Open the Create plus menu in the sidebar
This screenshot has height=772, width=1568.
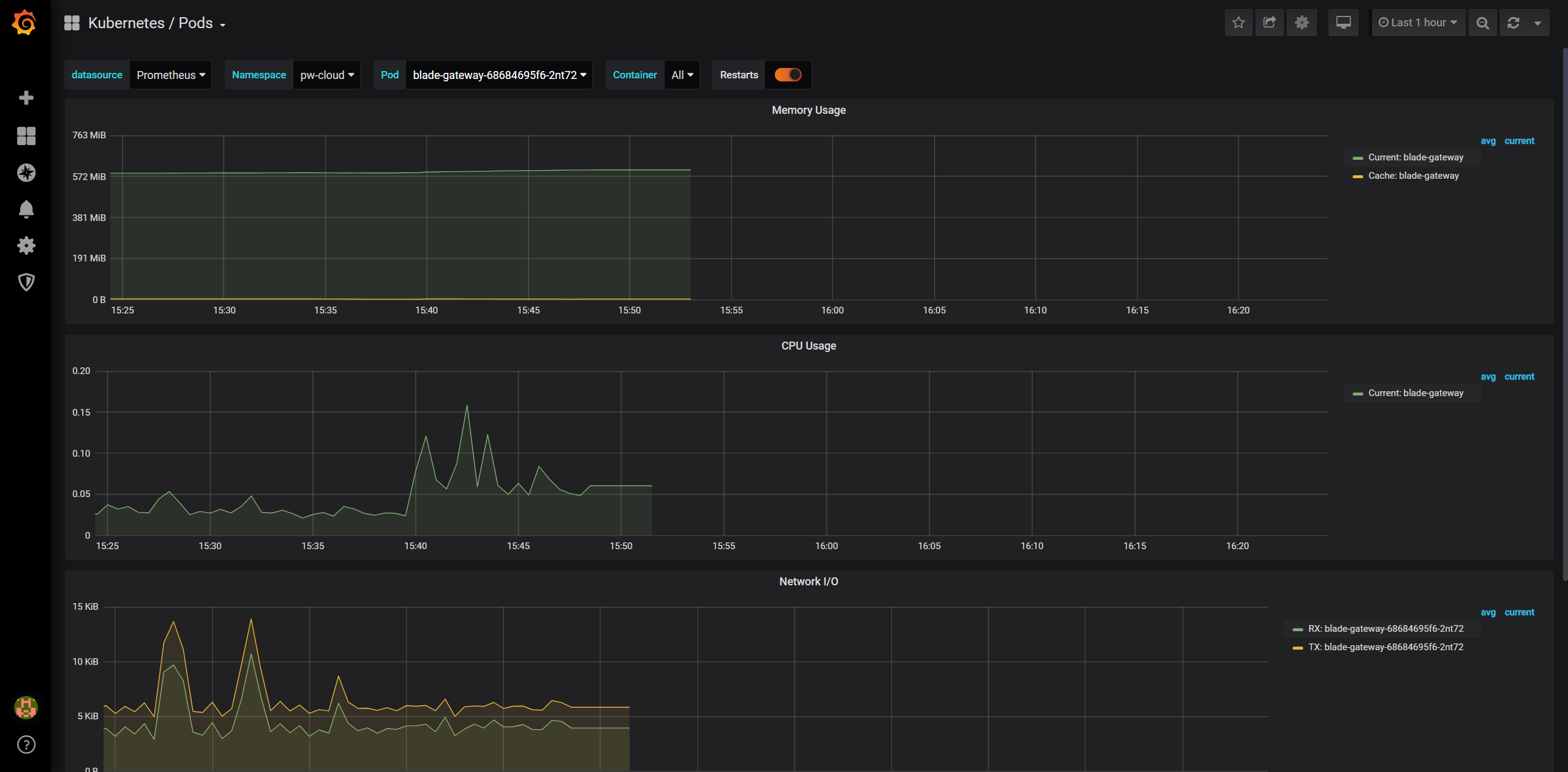[26, 98]
